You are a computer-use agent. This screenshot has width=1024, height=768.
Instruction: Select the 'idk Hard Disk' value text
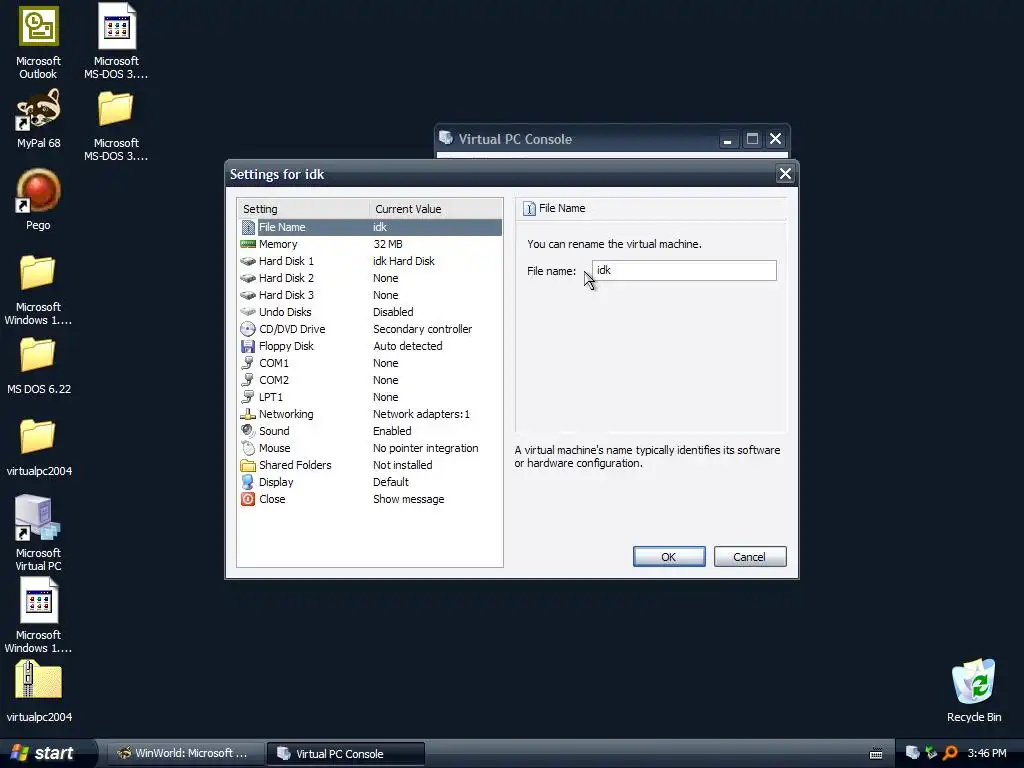(x=404, y=261)
